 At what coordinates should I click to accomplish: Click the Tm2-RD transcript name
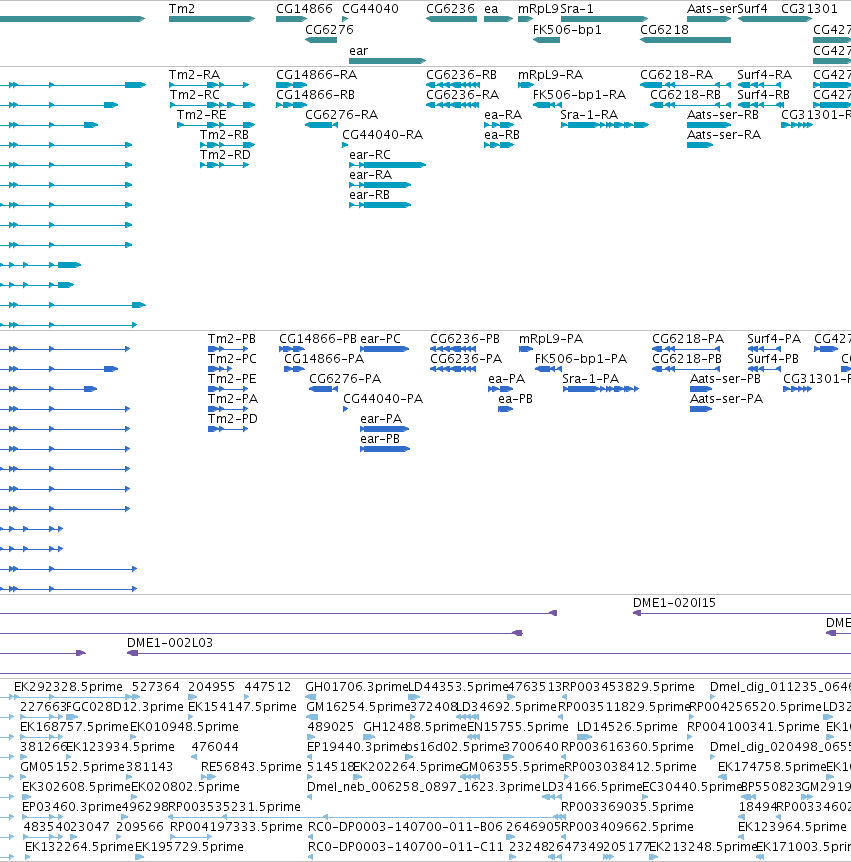[225, 155]
